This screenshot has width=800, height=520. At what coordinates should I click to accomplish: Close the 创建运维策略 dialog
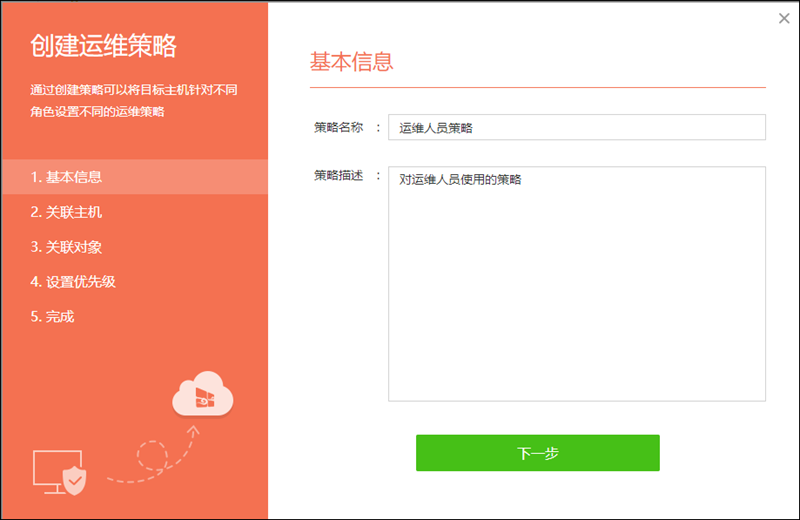pos(784,18)
